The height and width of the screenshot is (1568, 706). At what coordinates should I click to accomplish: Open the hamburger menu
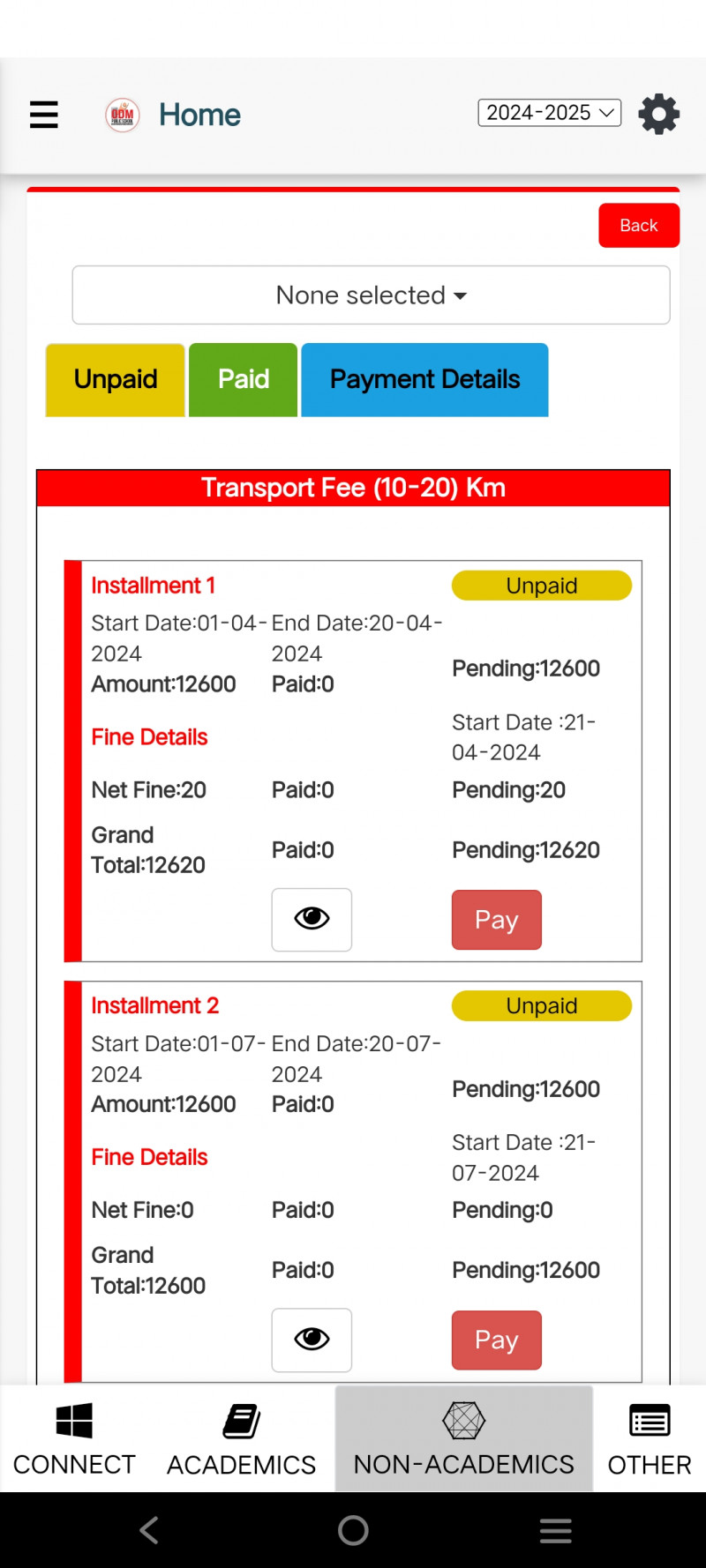44,115
